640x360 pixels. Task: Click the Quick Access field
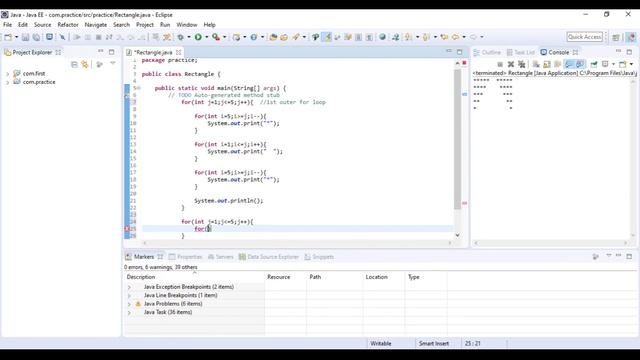(584, 37)
